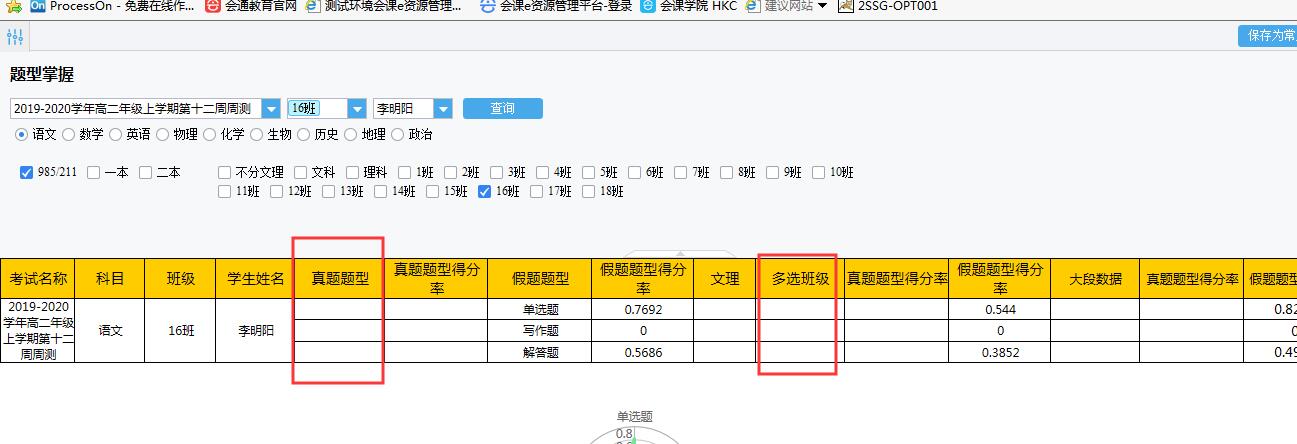Select 数学 subject radio button

point(69,134)
